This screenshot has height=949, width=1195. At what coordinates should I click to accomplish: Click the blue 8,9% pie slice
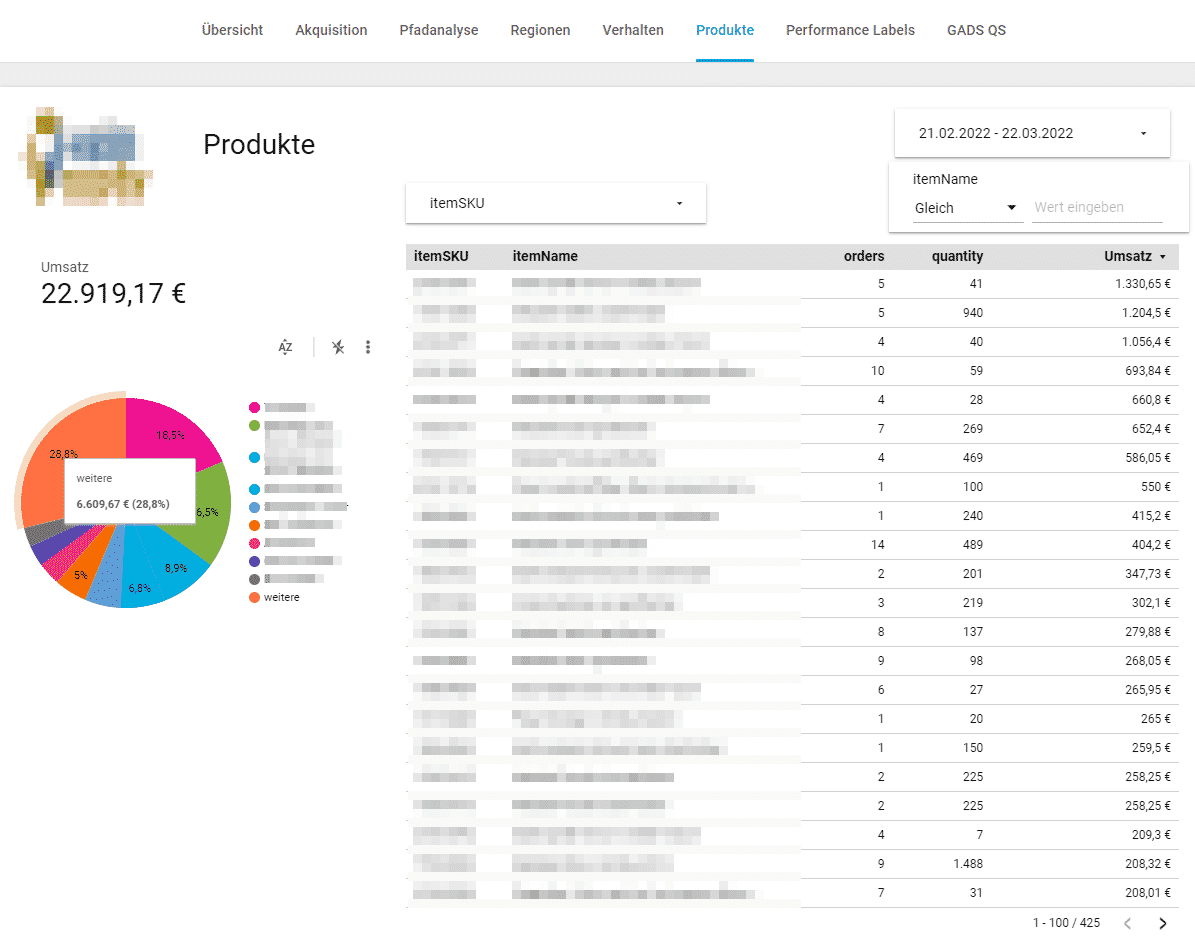(x=174, y=566)
